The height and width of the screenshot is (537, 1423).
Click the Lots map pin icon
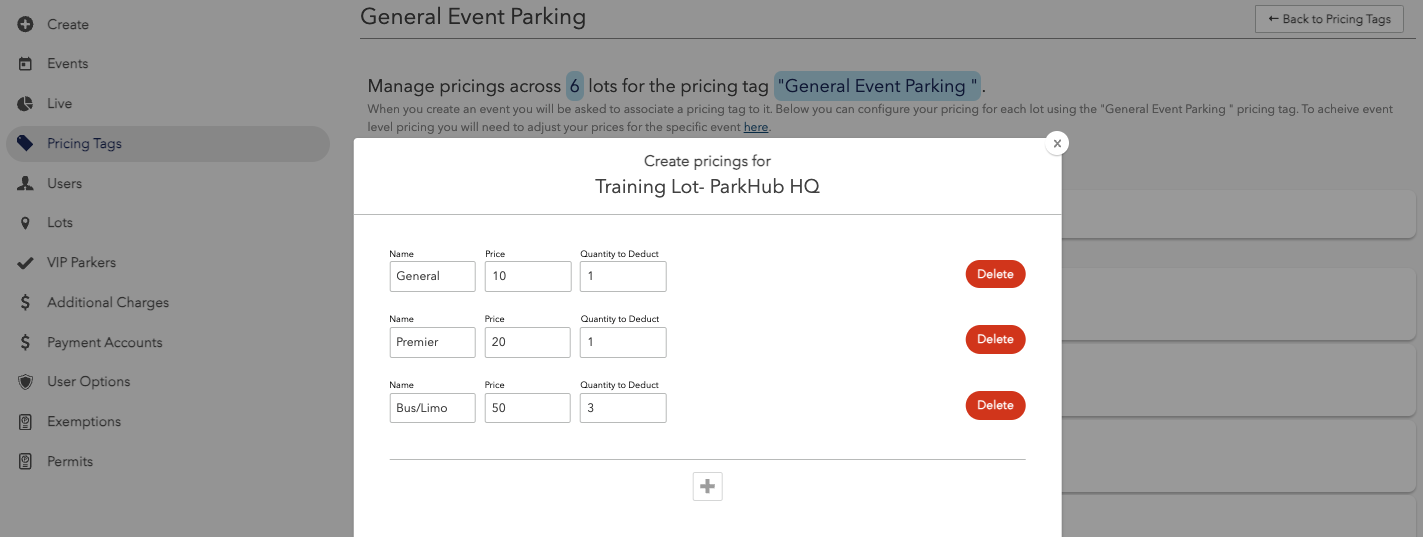tap(26, 223)
